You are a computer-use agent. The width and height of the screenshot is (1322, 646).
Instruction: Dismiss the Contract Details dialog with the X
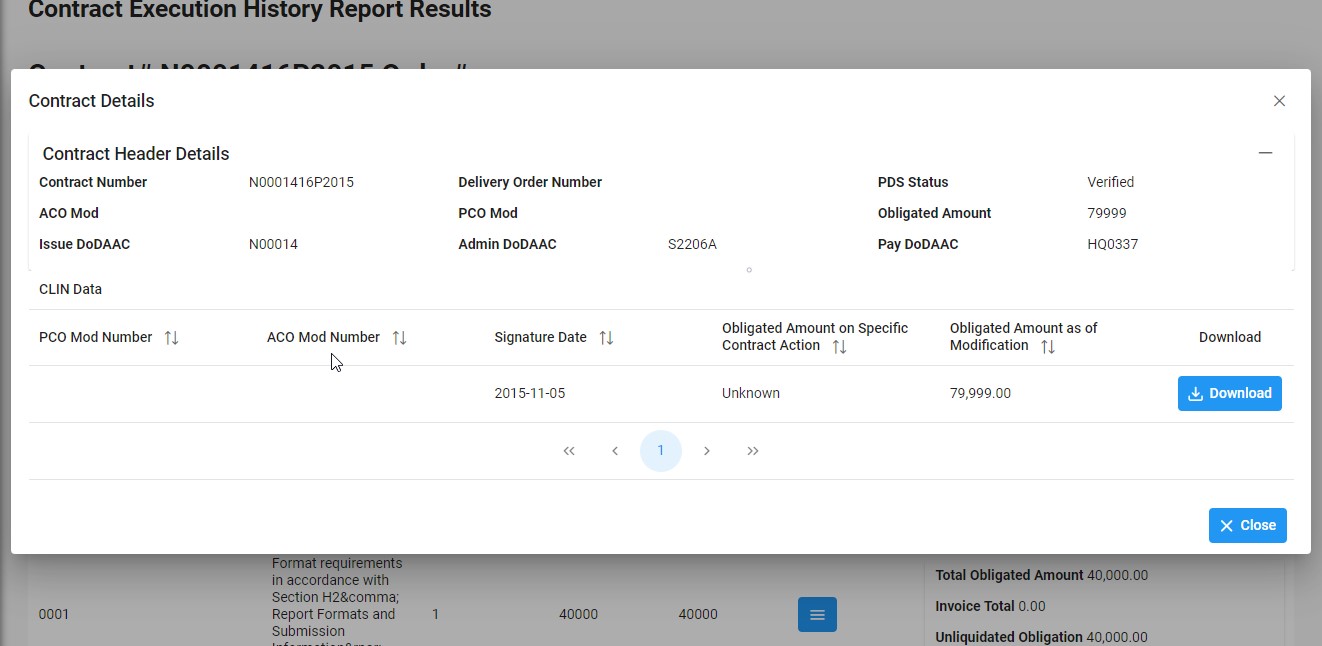pyautogui.click(x=1279, y=100)
